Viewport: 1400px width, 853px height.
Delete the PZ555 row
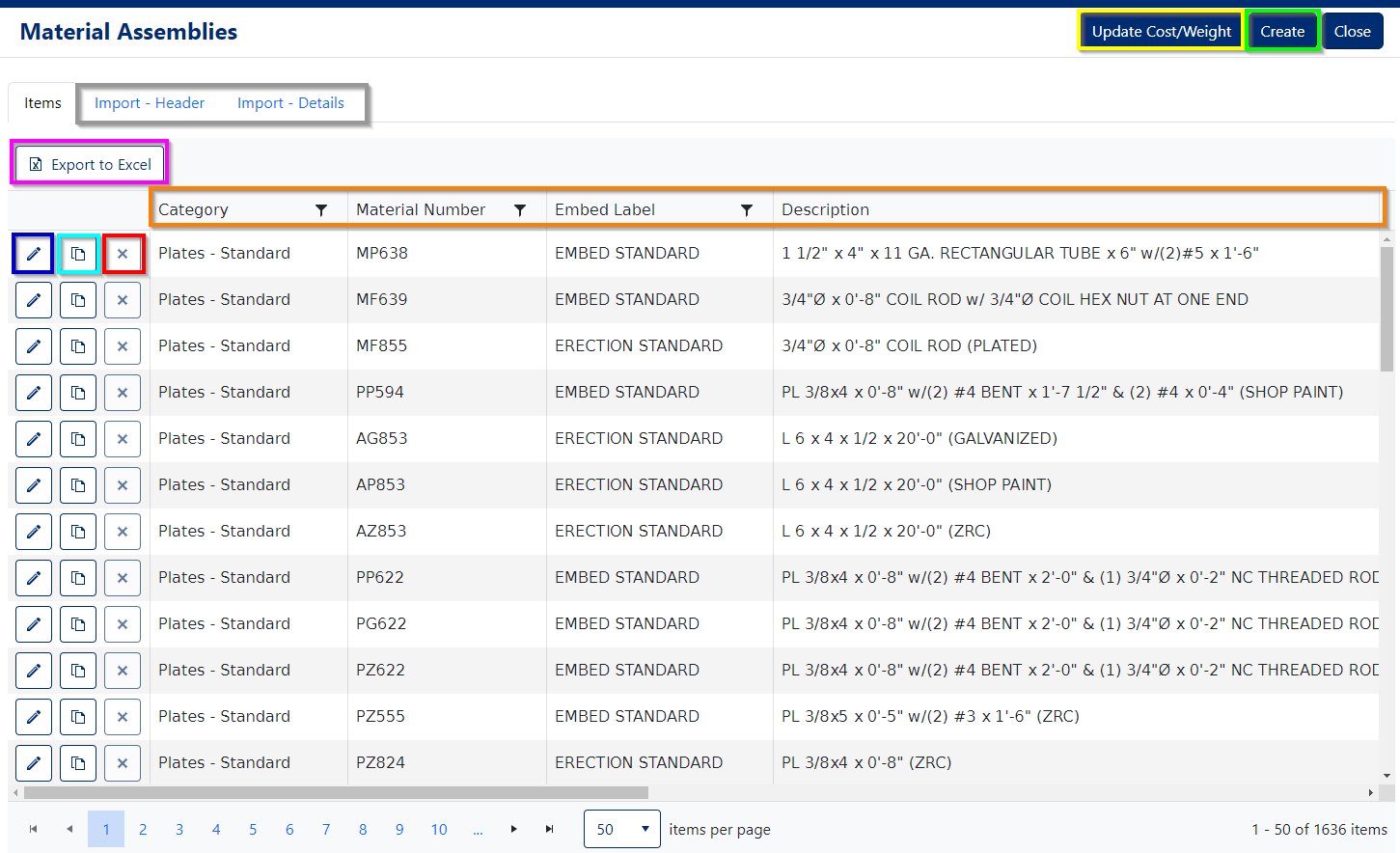[123, 717]
